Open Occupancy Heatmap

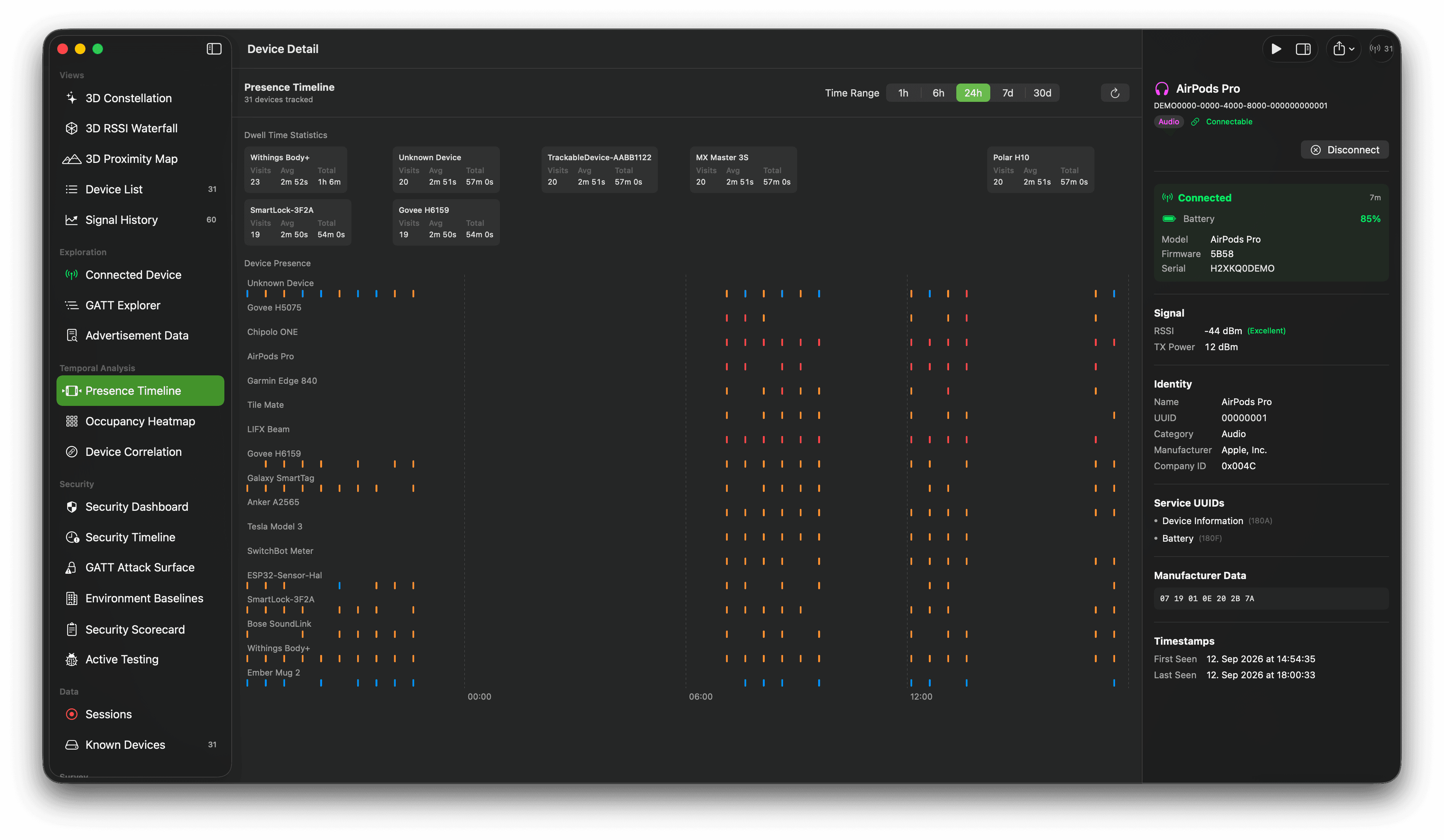click(x=140, y=421)
